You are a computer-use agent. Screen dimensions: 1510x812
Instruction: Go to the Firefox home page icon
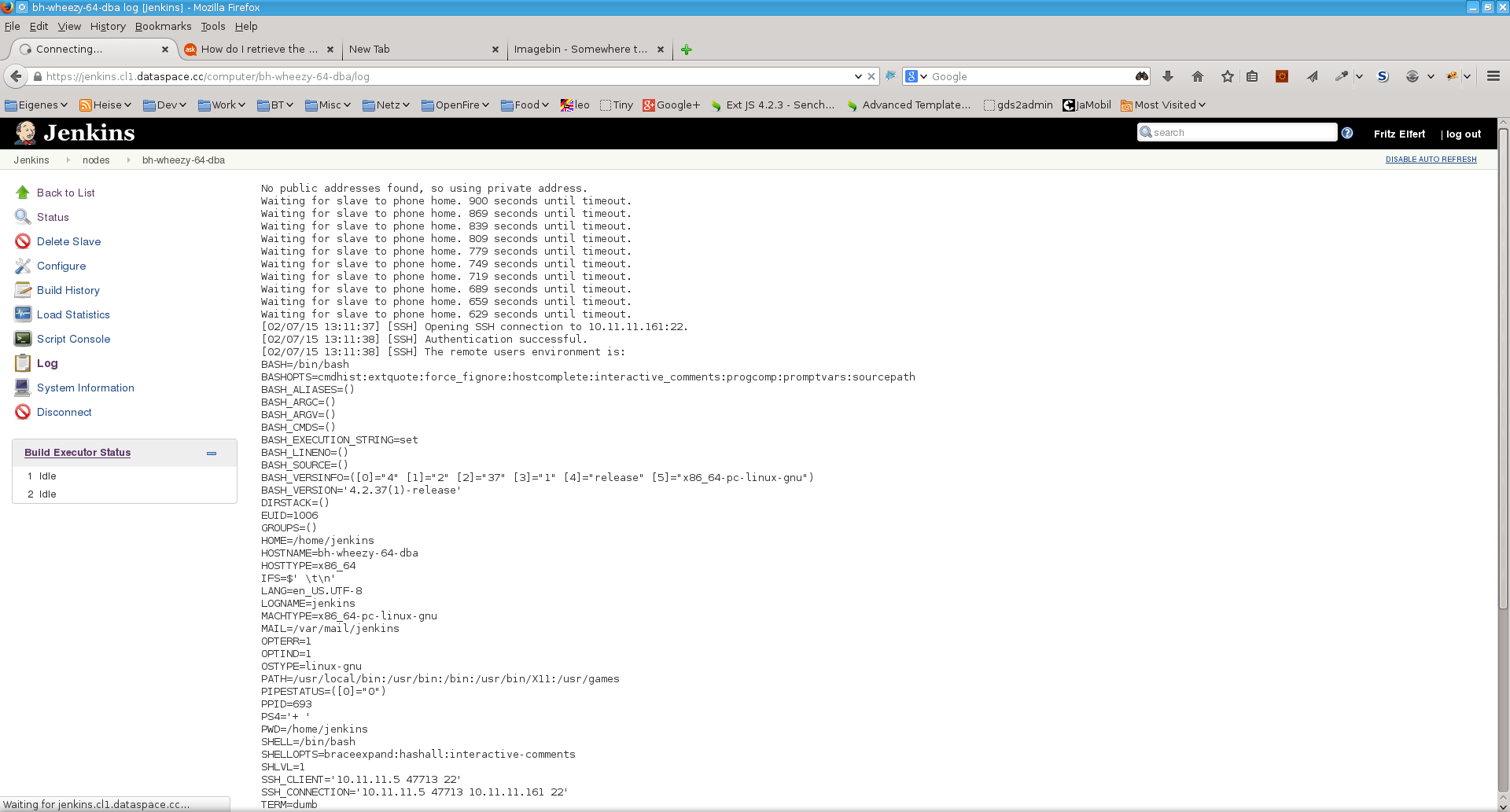click(x=1198, y=76)
